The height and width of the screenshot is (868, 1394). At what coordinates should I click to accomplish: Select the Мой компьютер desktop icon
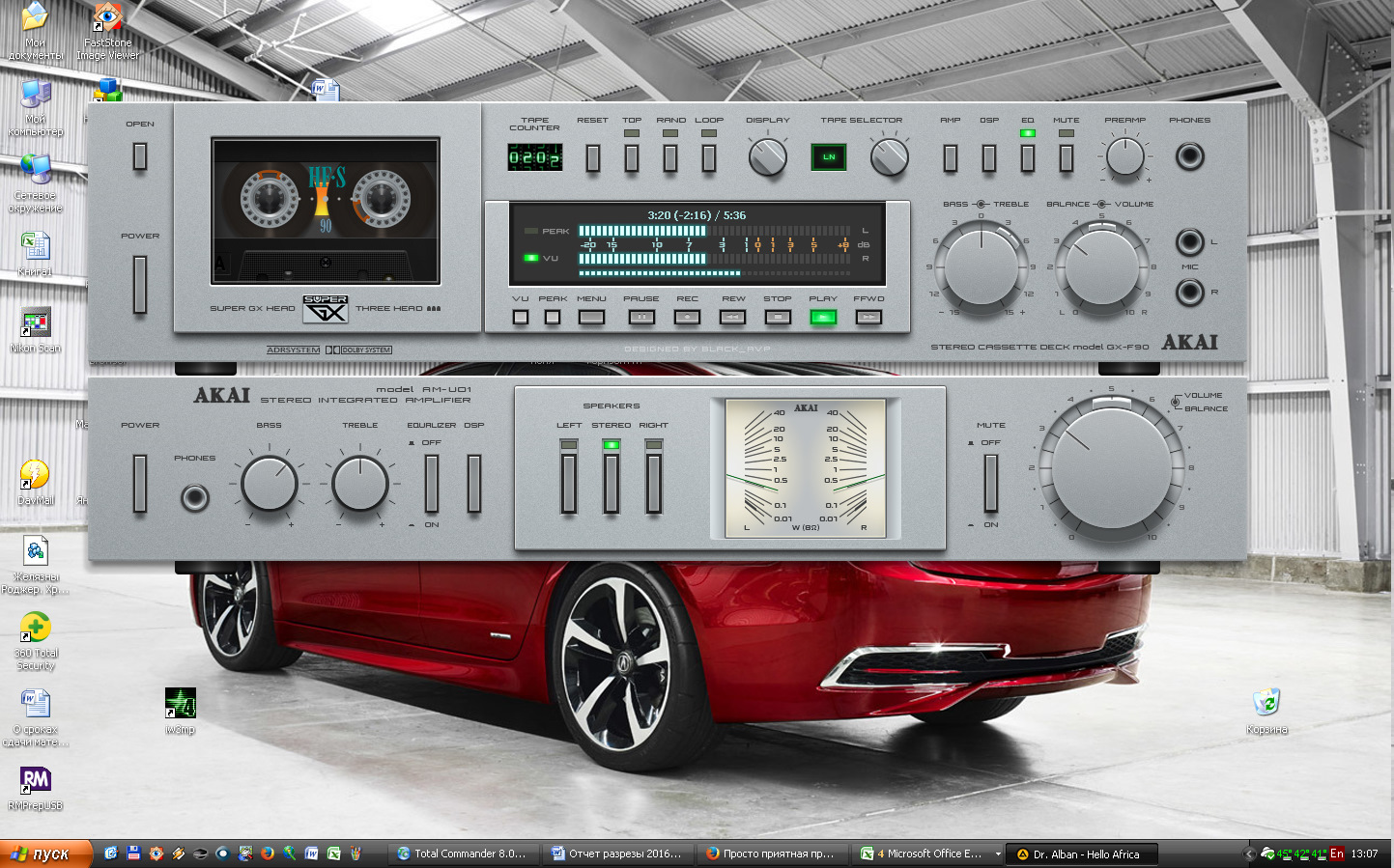pyautogui.click(x=36, y=107)
